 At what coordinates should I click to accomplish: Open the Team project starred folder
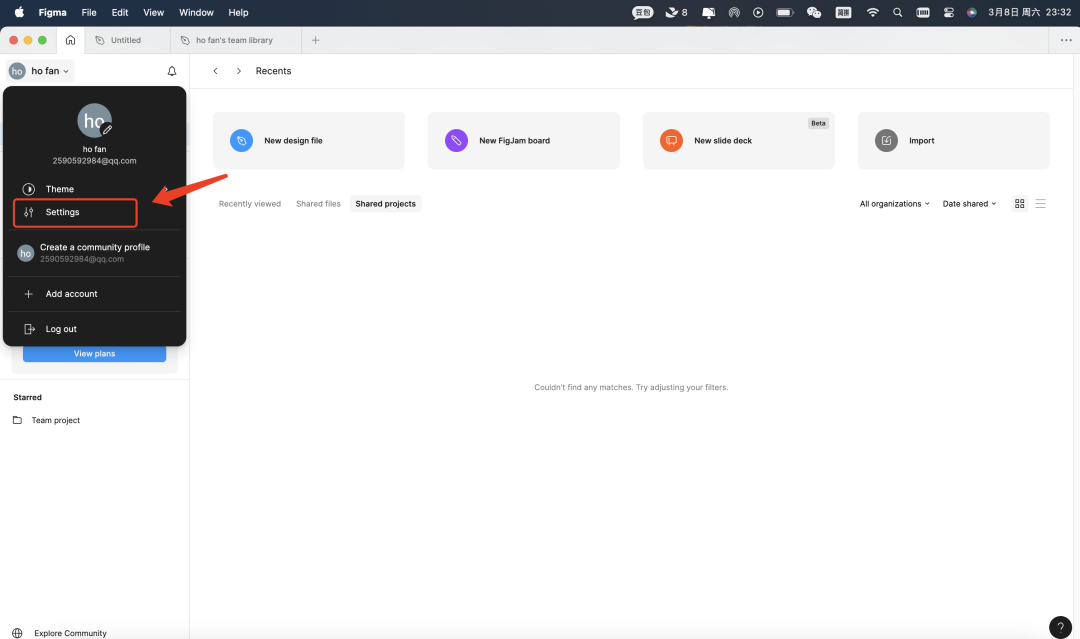click(x=55, y=421)
